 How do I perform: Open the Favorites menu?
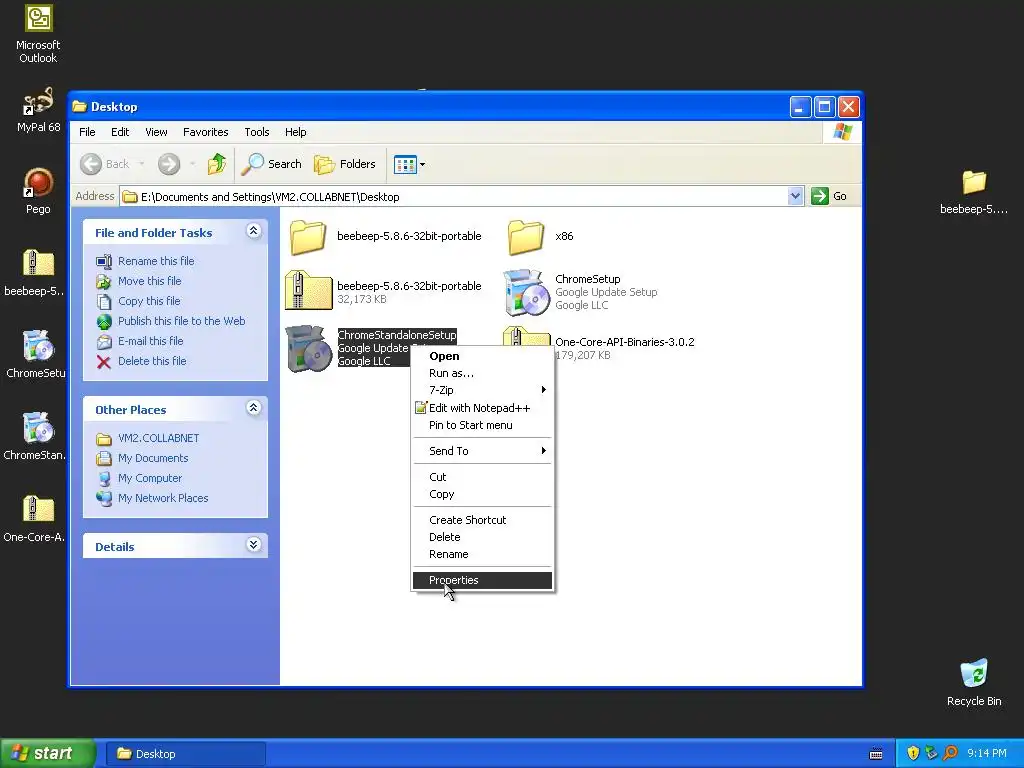206,132
